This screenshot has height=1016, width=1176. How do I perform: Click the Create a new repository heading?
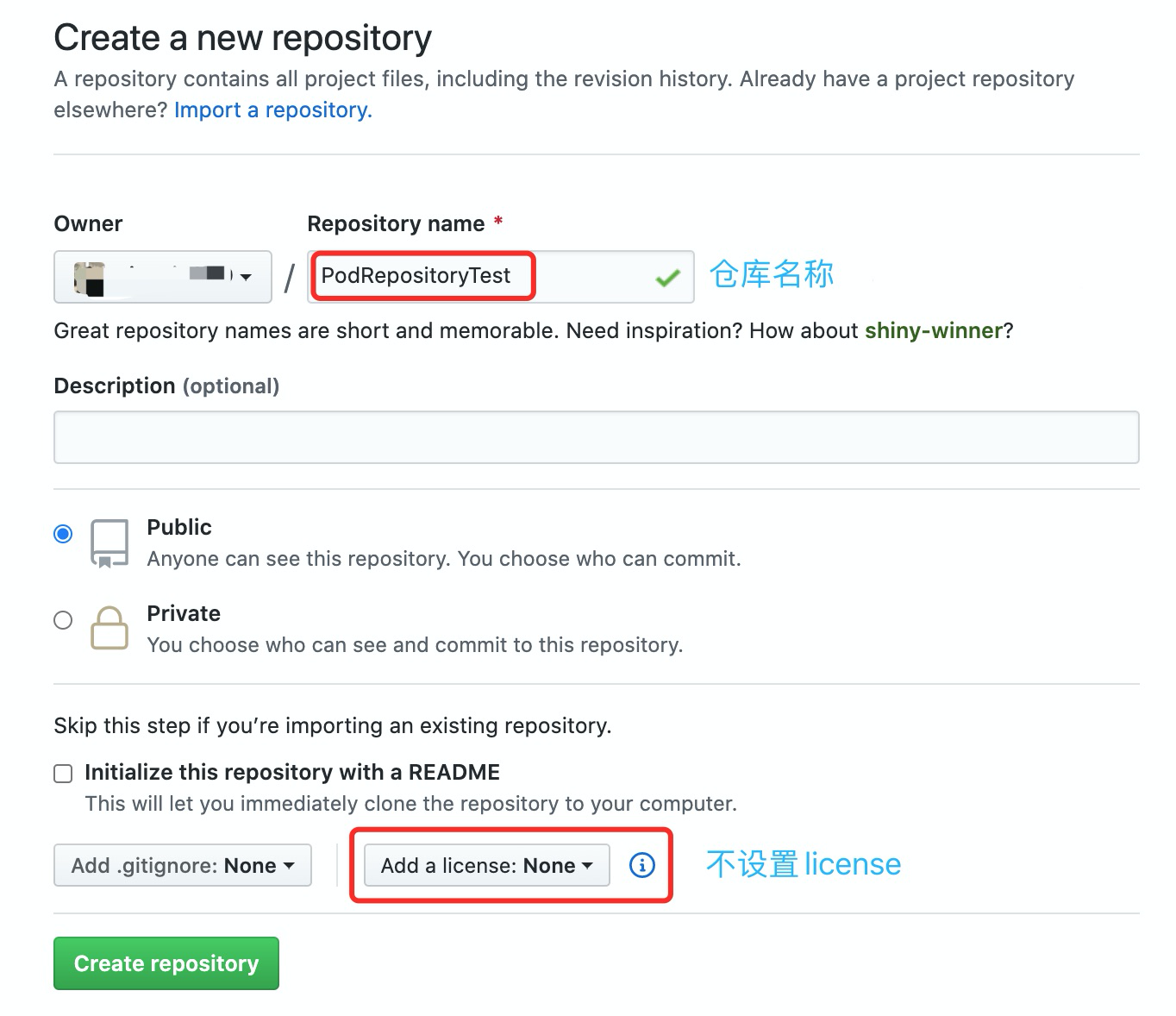(x=242, y=38)
